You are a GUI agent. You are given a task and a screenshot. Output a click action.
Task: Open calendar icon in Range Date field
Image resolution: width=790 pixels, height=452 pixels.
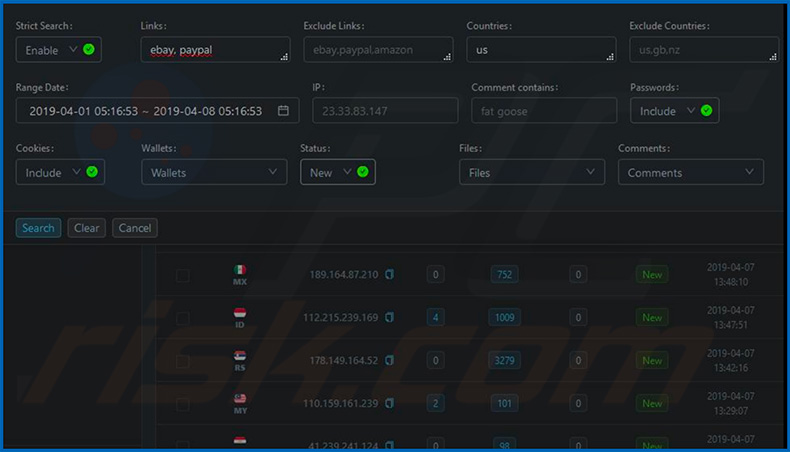click(283, 111)
